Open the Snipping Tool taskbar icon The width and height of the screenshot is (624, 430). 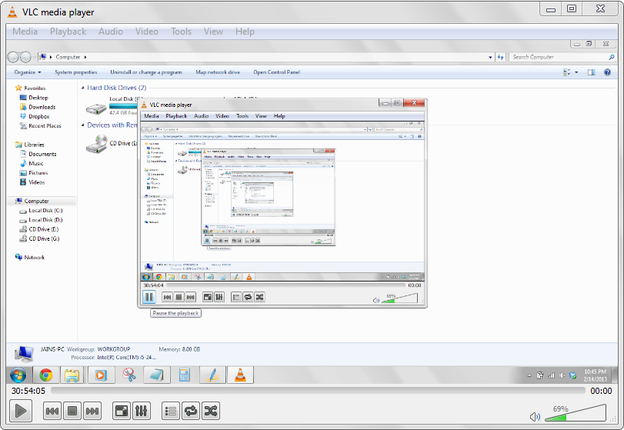tap(129, 375)
